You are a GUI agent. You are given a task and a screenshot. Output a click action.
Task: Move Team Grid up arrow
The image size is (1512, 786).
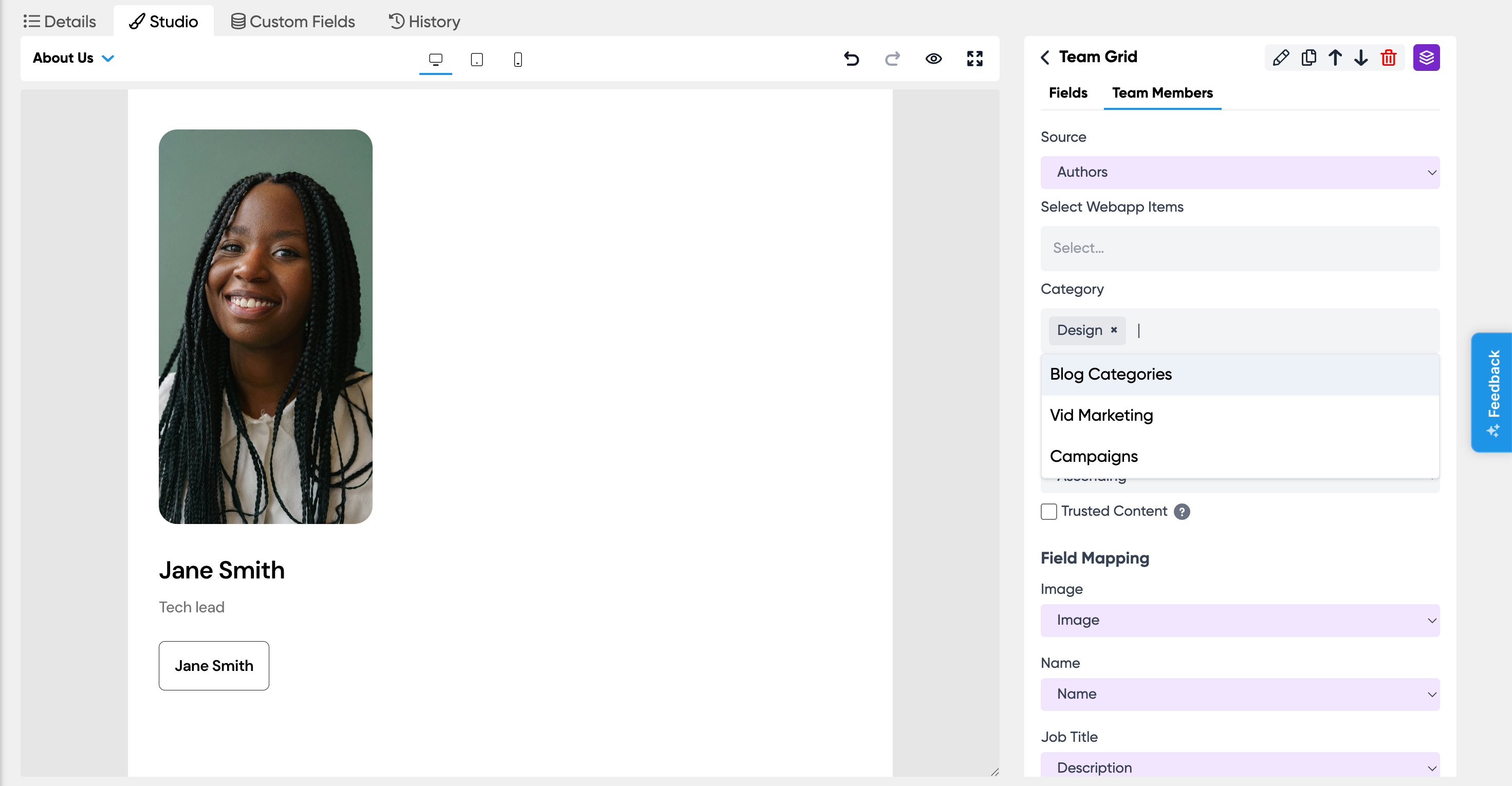[1335, 58]
